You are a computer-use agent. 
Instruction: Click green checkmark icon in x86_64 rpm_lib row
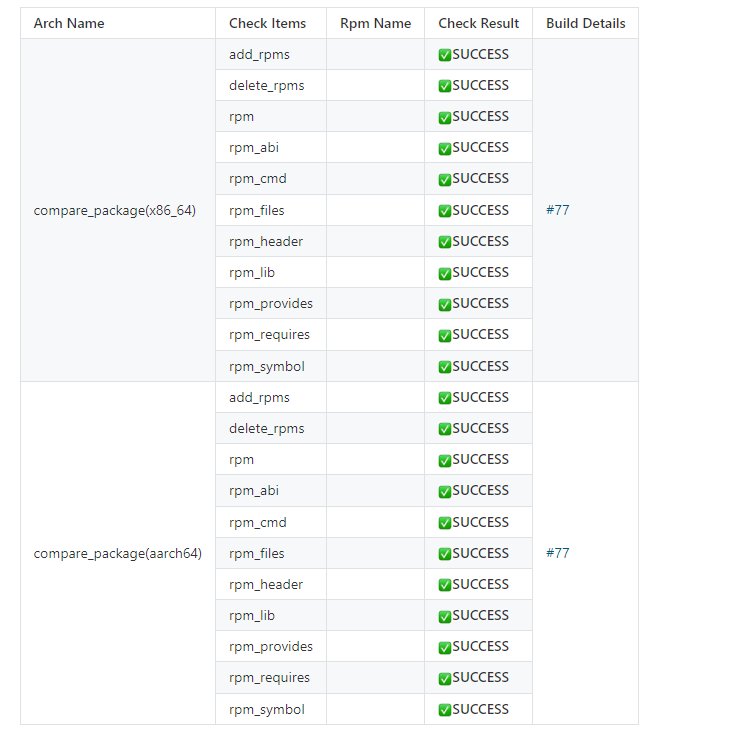click(x=445, y=273)
